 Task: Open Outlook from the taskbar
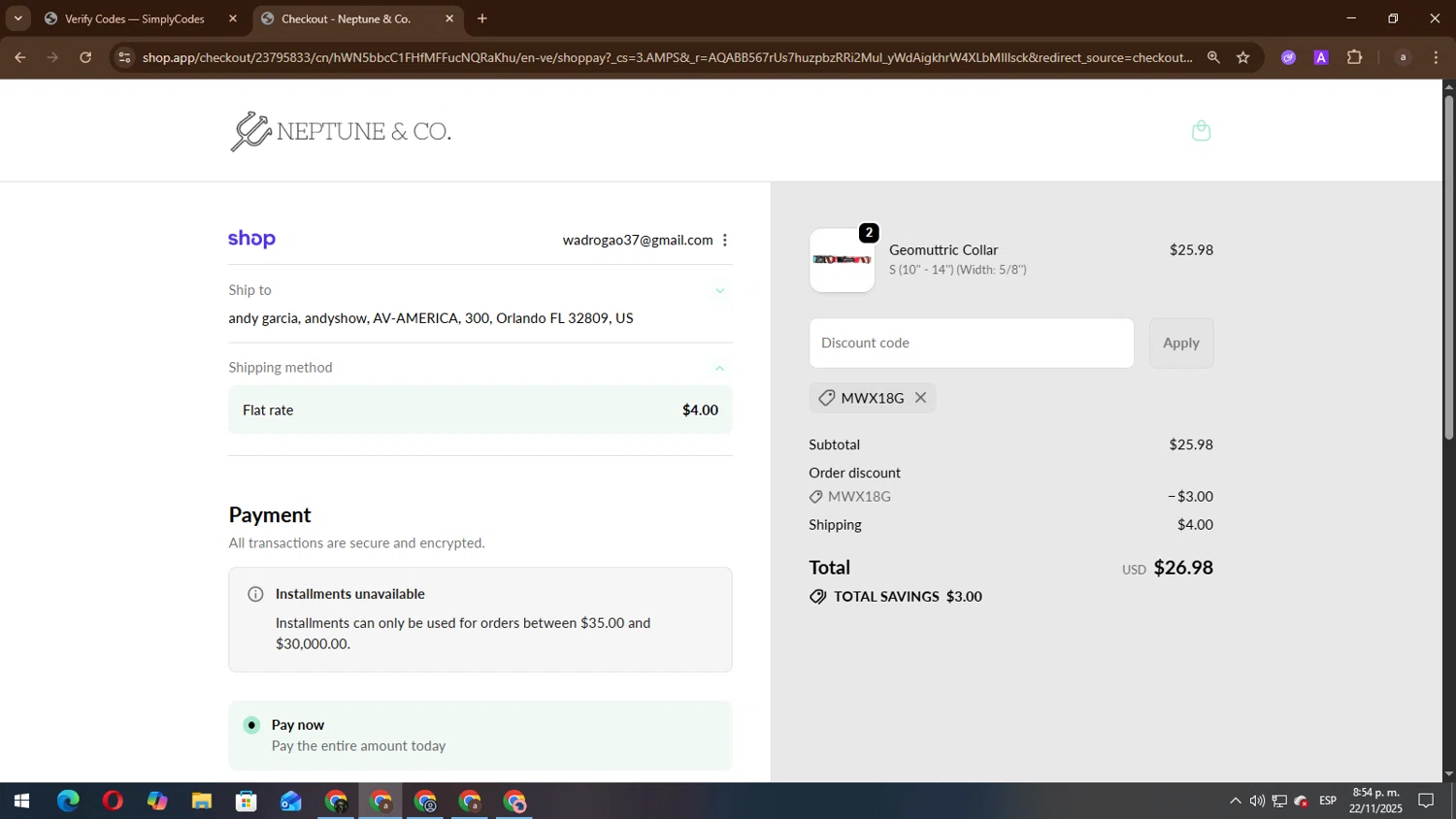point(291,802)
